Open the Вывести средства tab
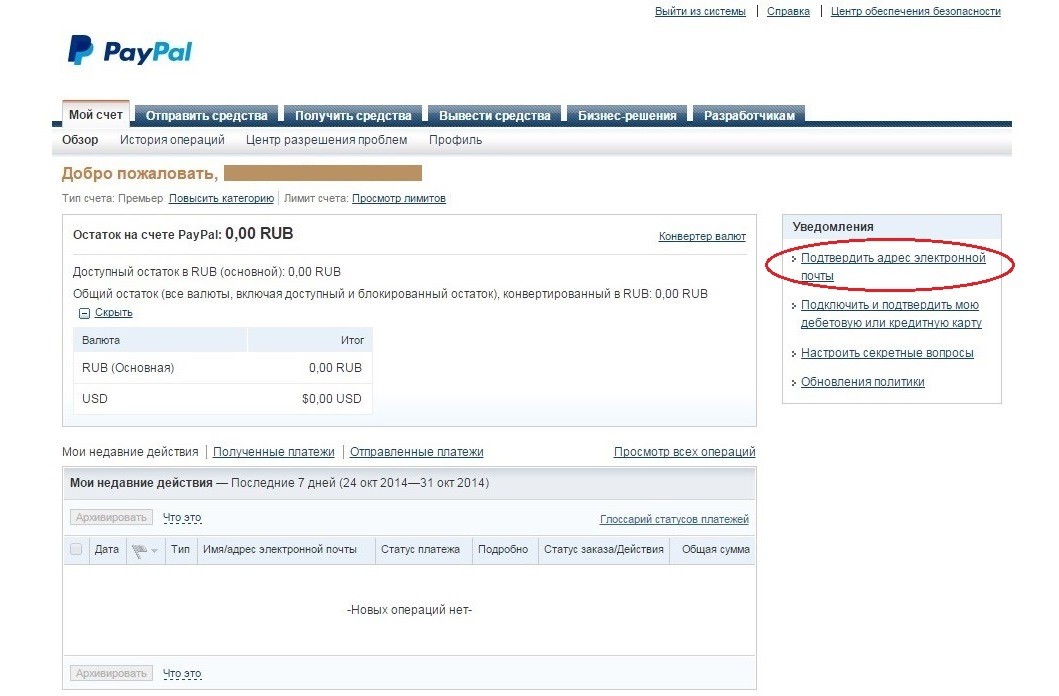Image resolution: width=1059 pixels, height=696 pixels. [494, 115]
